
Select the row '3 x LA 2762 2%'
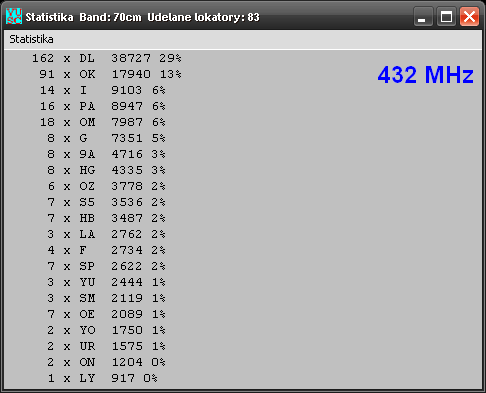click(x=106, y=234)
